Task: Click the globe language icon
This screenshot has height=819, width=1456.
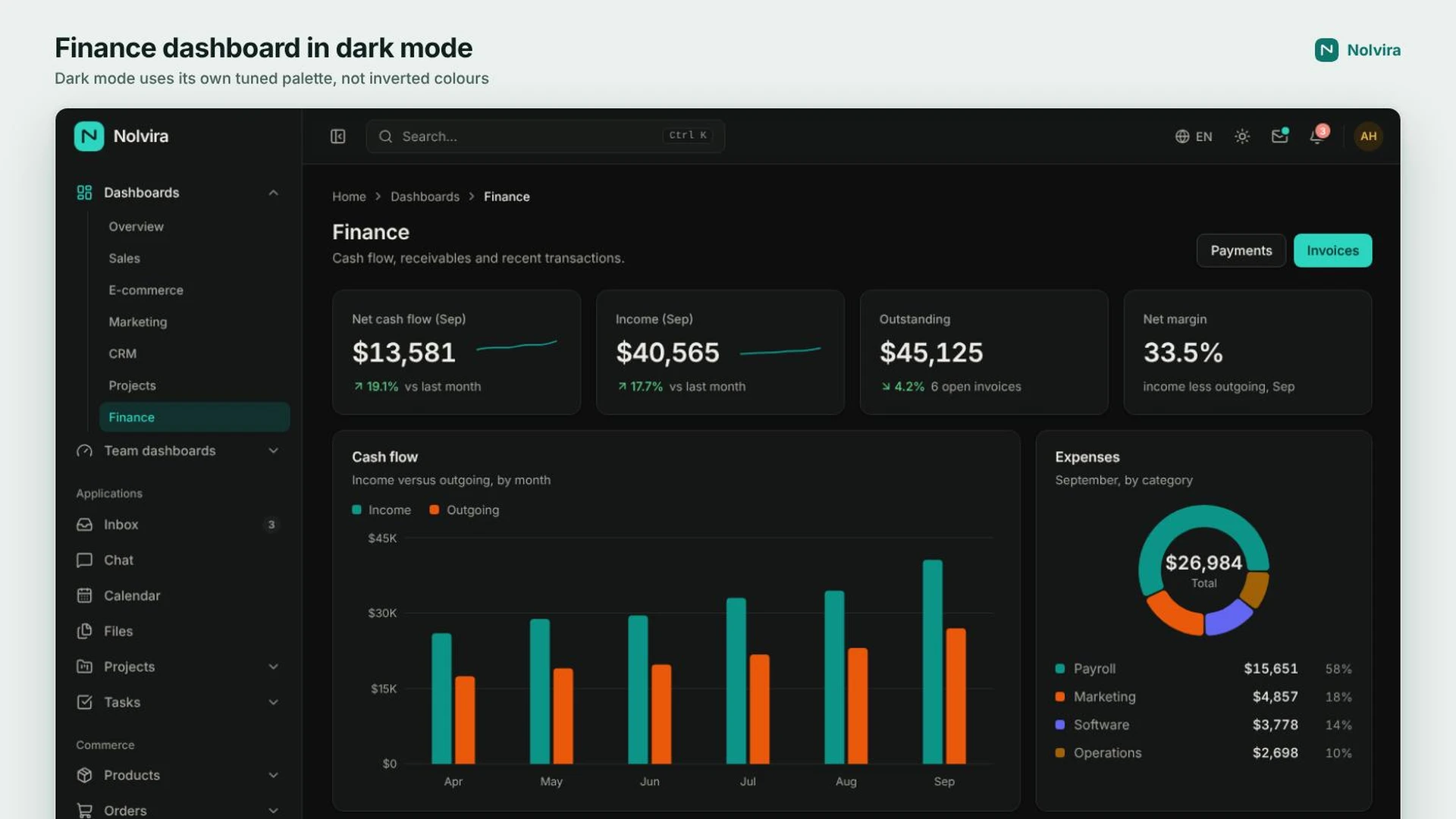Action: click(1181, 136)
